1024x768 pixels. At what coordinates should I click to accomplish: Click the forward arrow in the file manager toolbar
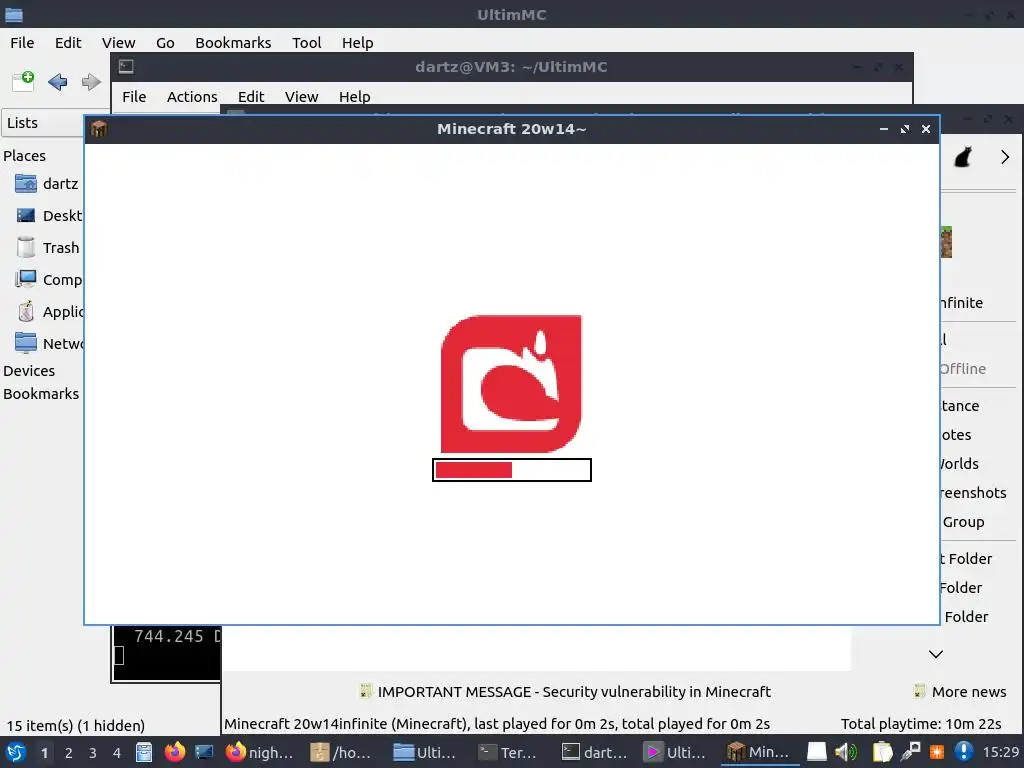coord(91,82)
